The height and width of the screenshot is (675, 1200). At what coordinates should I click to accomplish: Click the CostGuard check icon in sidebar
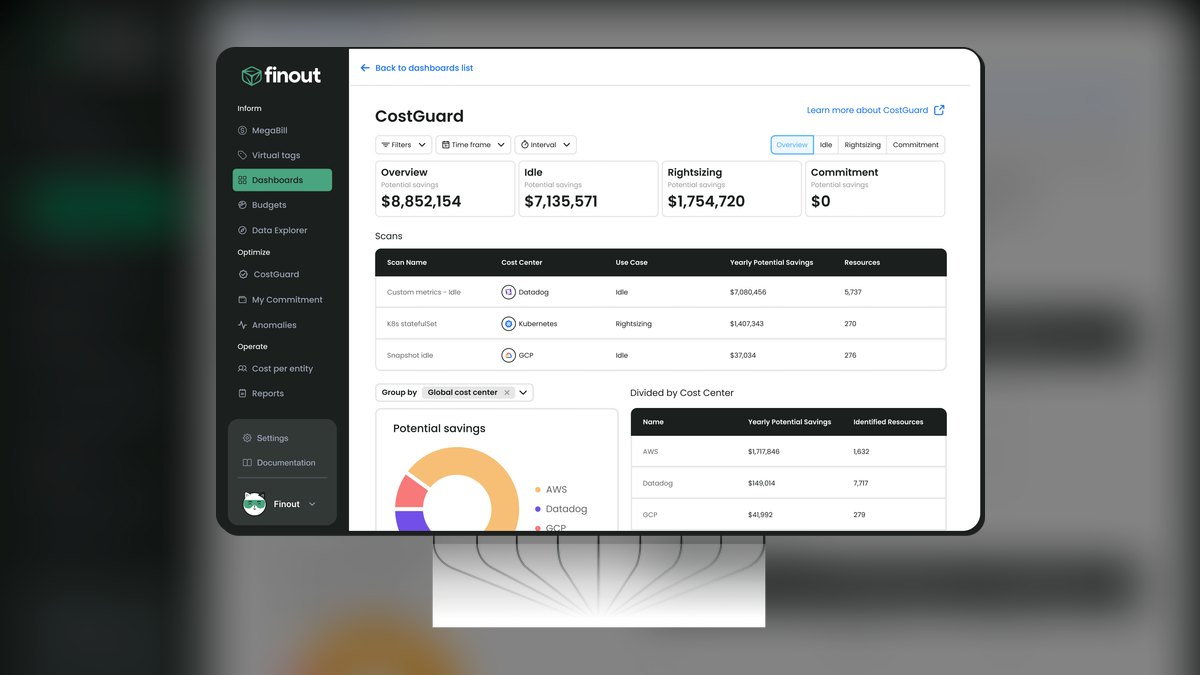(x=242, y=274)
